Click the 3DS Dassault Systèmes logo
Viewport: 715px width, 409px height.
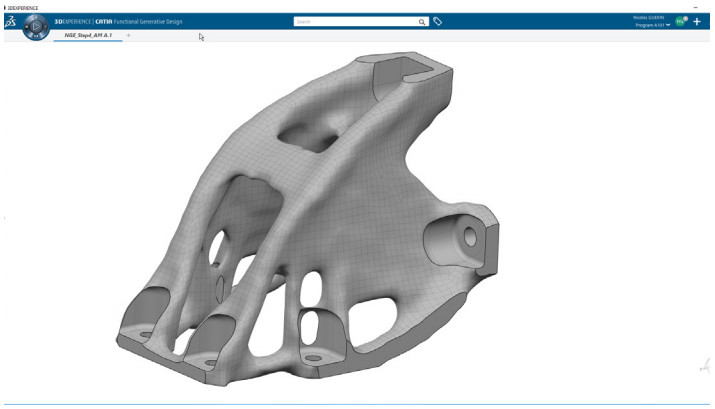tap(11, 21)
